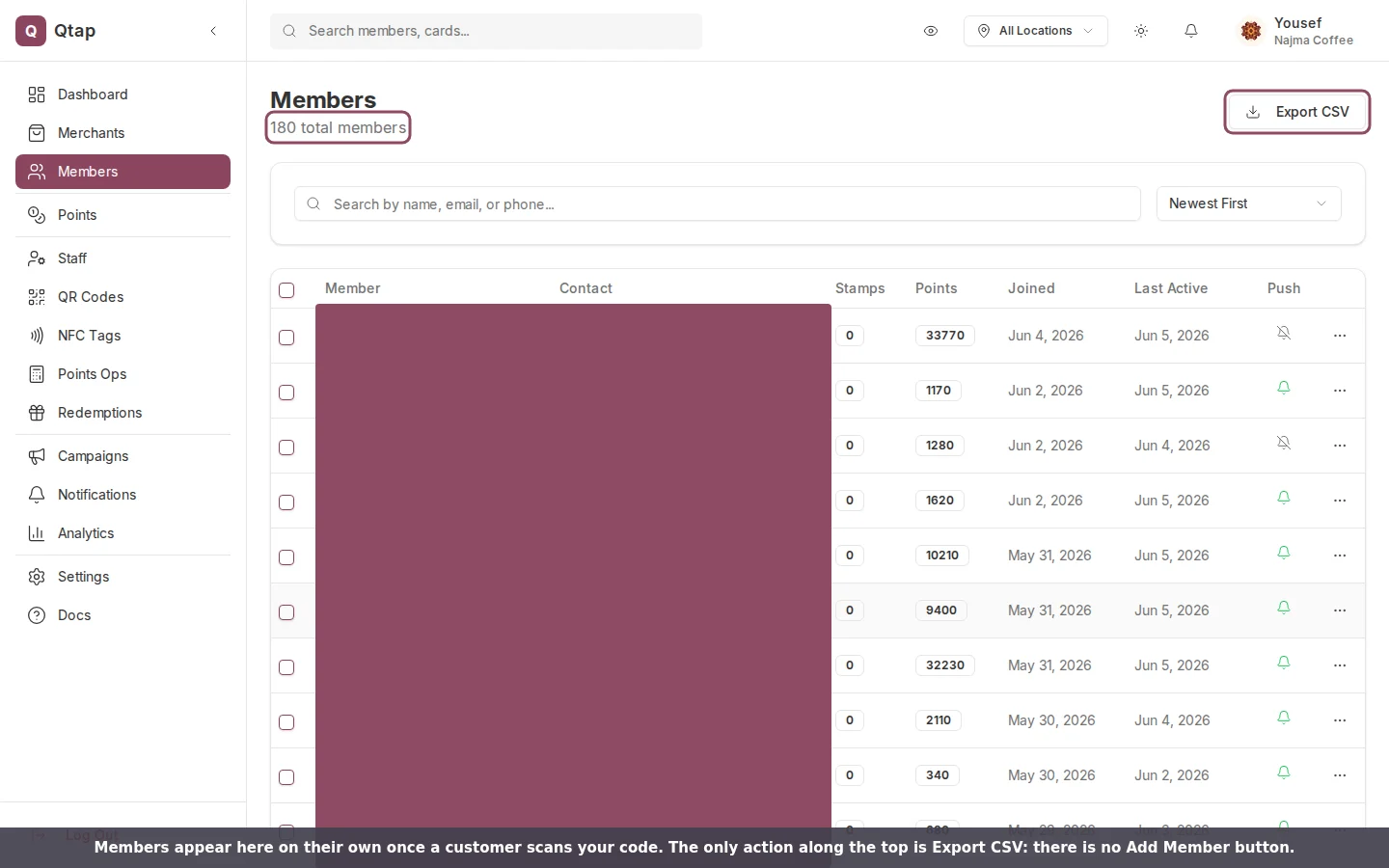Screen dimensions: 1389x868
Task: Open QR Codes in the sidebar
Action: pos(123,297)
